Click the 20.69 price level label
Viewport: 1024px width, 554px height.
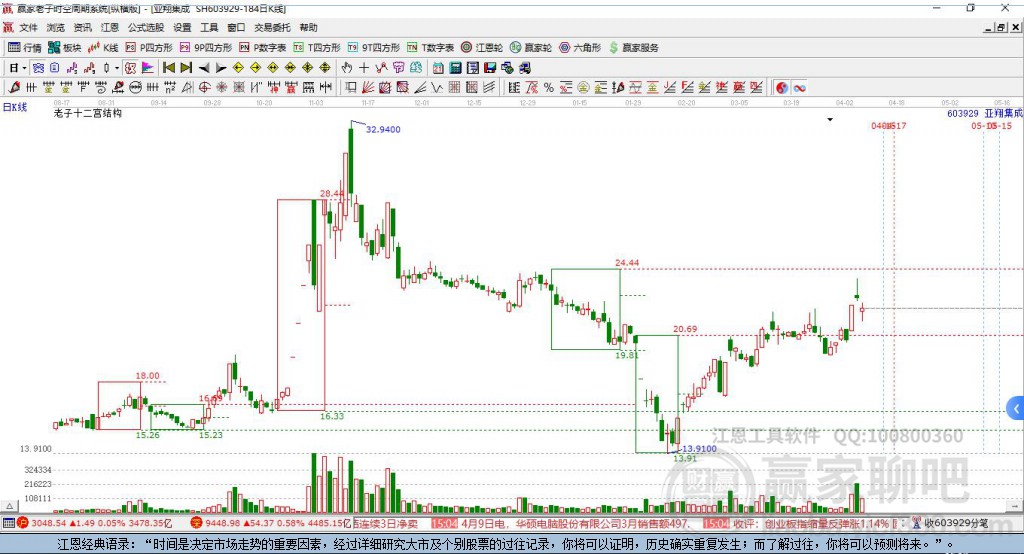[x=685, y=329]
